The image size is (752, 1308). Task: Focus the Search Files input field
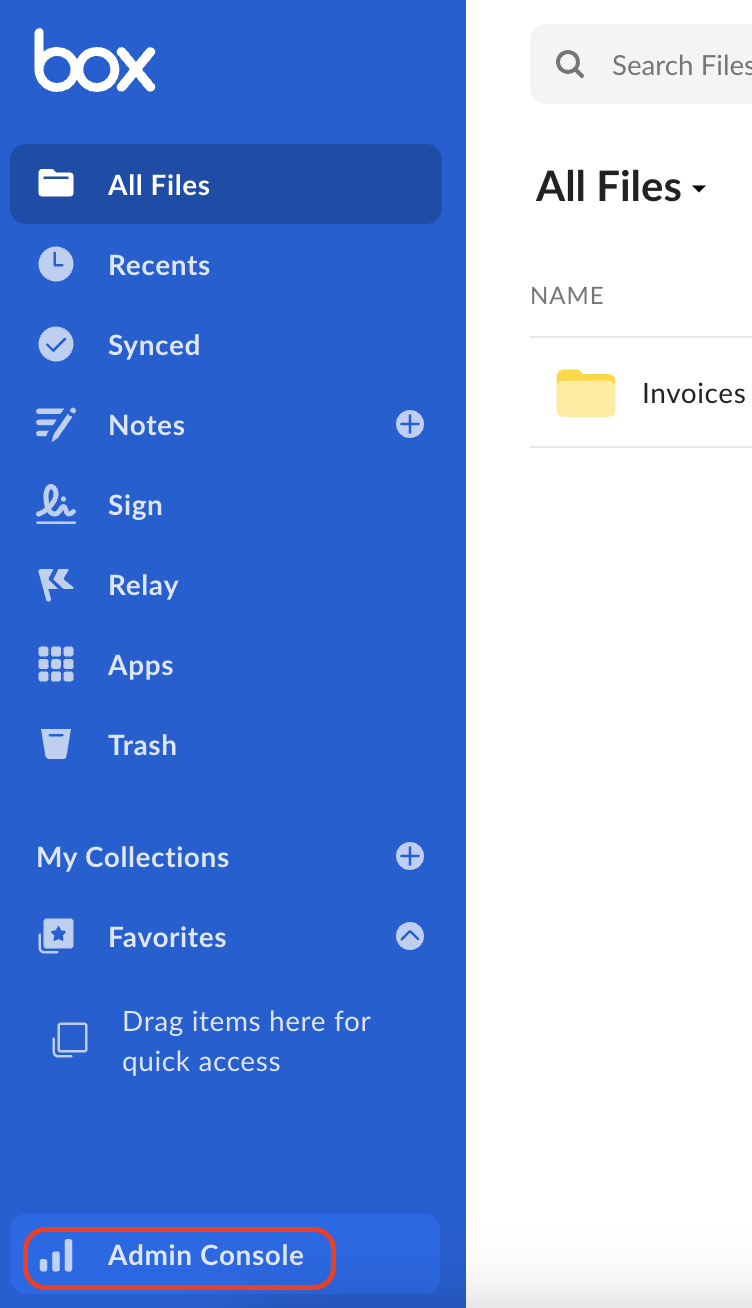tap(680, 65)
